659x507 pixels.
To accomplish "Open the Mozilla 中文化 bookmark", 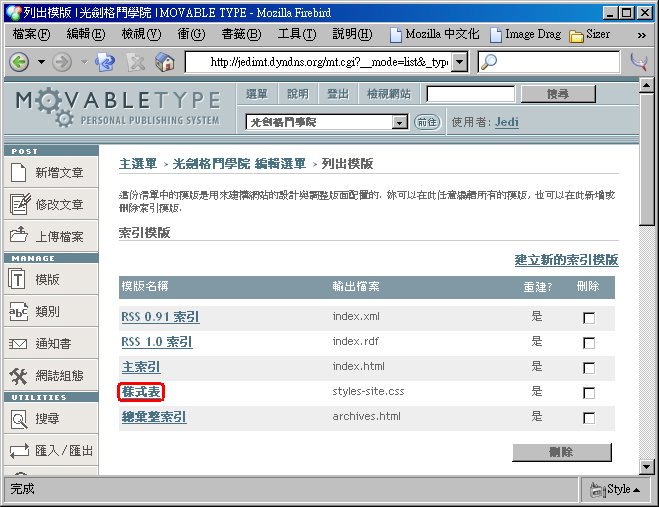I will (435, 34).
